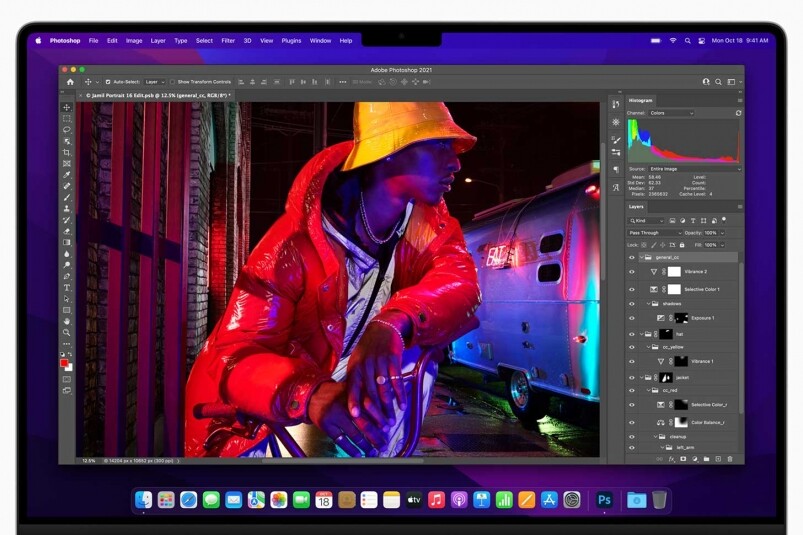803x535 pixels.
Task: Select the Spot Healing Brush tool
Action: coord(67,186)
